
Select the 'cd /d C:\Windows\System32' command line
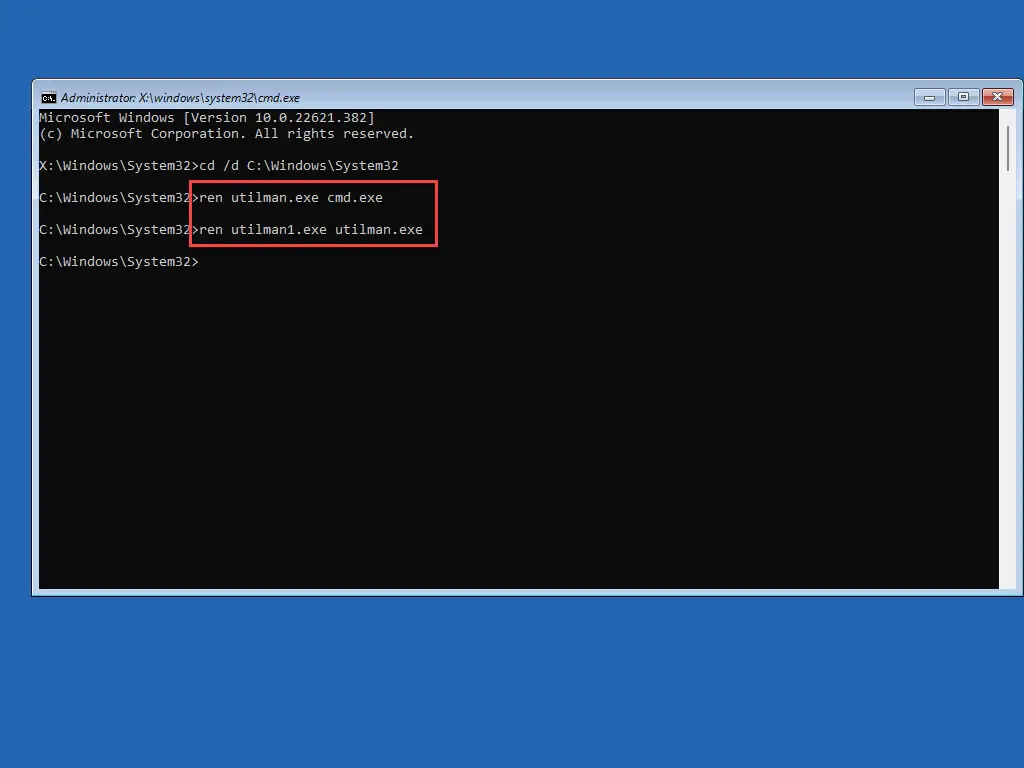[296, 165]
